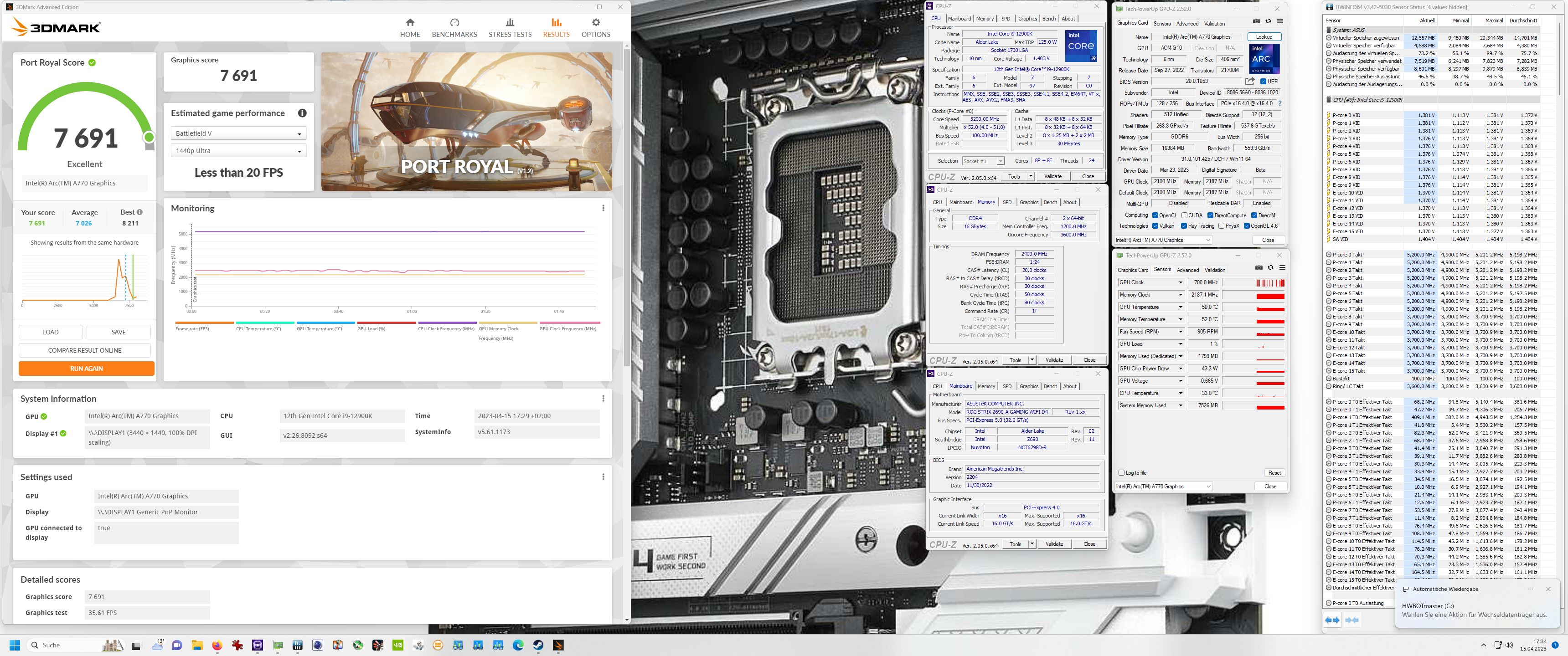Click the HWiNFO blue left-right arrows button
Screen dimensions: 1568x656
coord(1332,620)
